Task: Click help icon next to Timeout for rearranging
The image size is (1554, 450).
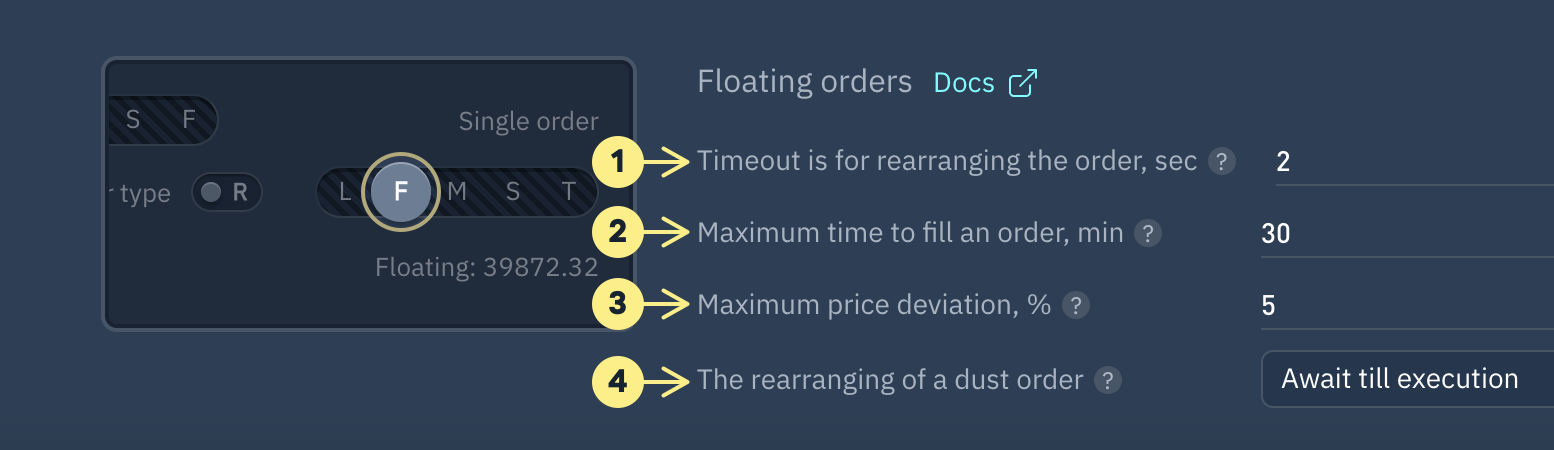Action: (1220, 161)
